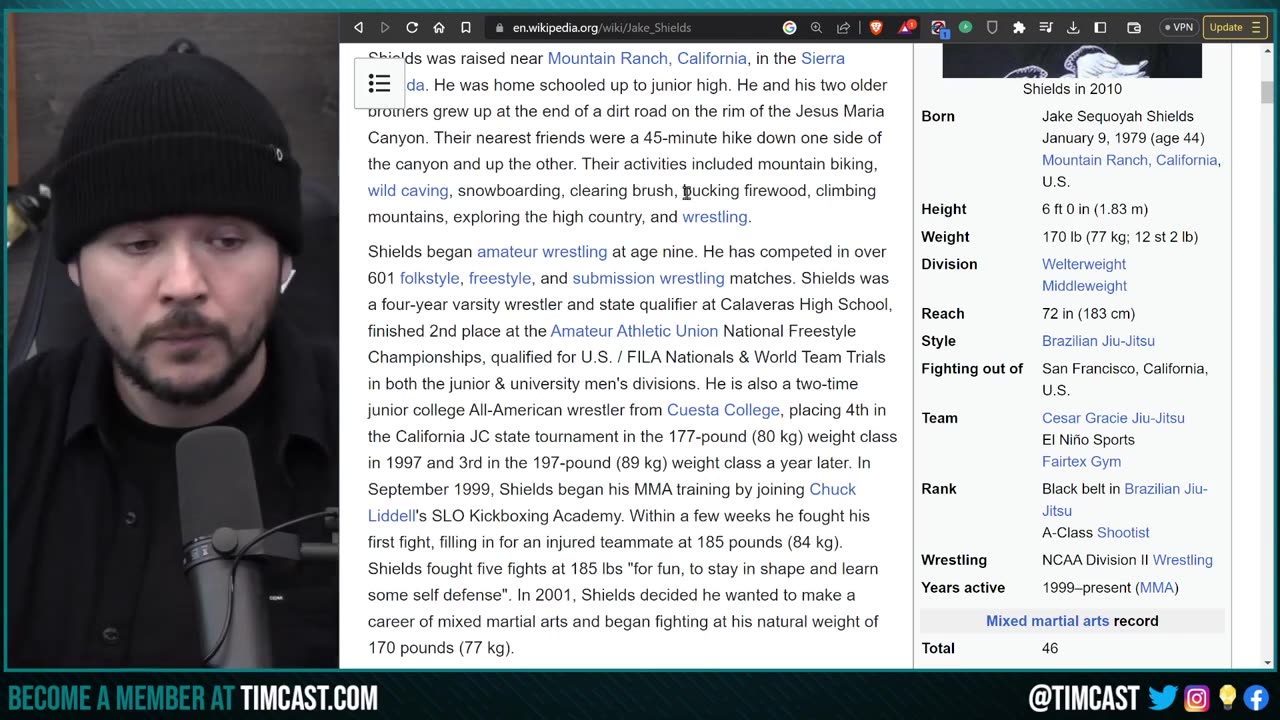Click the page vertical scrollbar thumb
Screen dimensions: 1280x720
(1267, 92)
